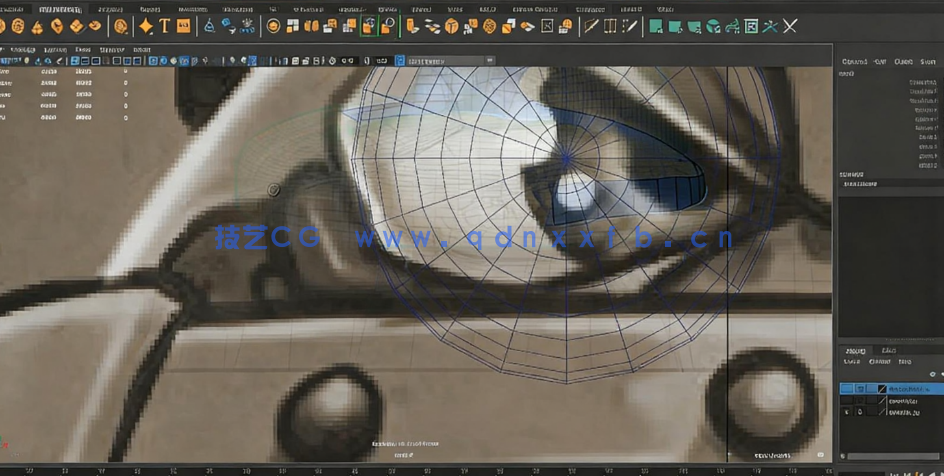944x476 pixels.
Task: Select the highlighted Poly Modeling shelf tab
Action: point(59,9)
